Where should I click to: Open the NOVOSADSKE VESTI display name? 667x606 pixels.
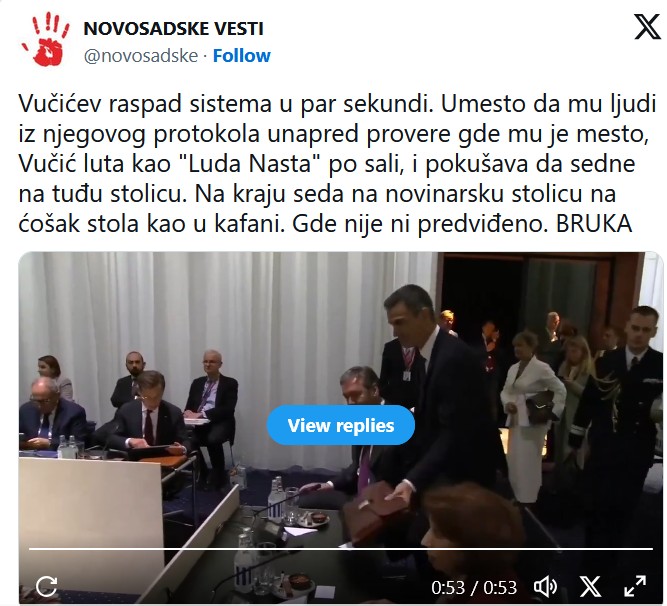click(174, 28)
